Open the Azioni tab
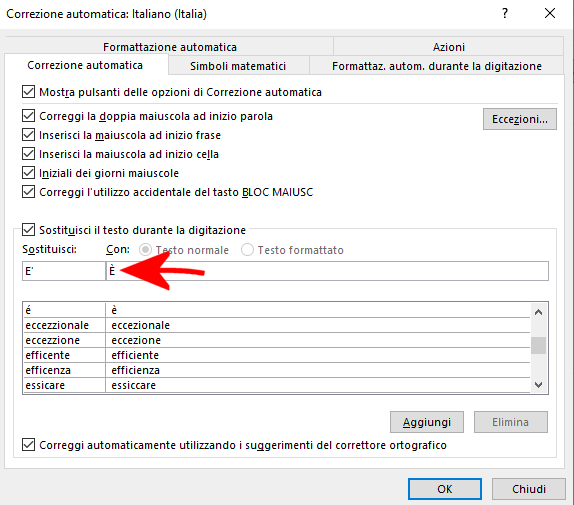The width and height of the screenshot is (574, 505). tap(448, 47)
